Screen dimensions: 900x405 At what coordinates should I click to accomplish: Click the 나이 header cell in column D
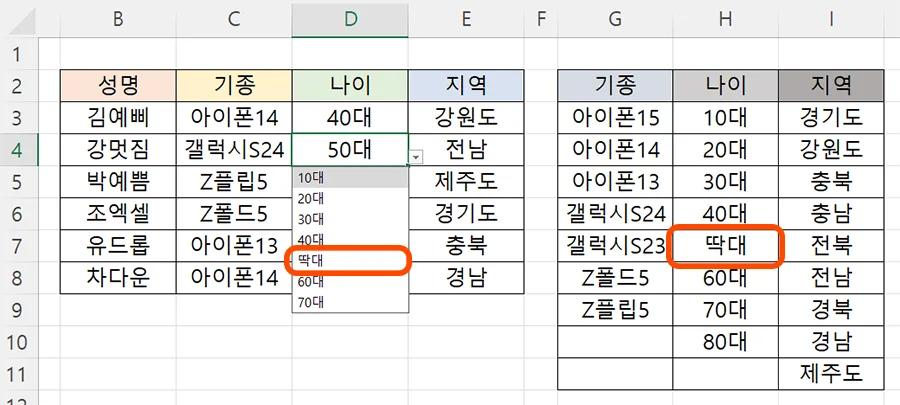click(x=350, y=85)
